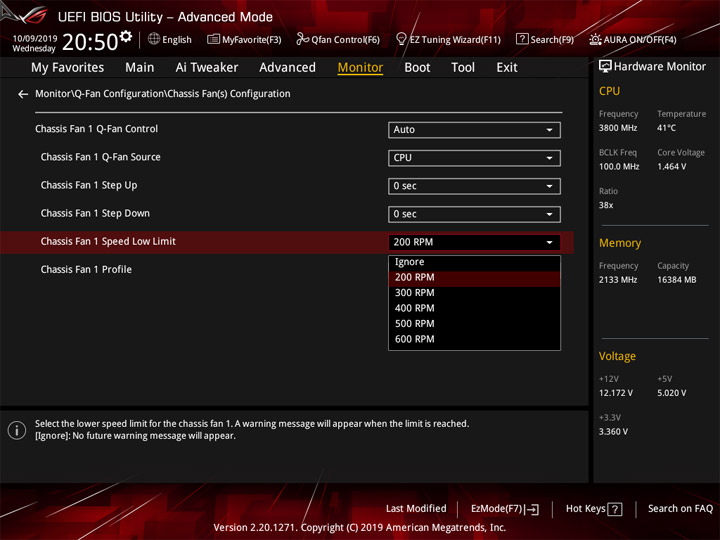Click the Chassis Fan 1 Step Down label
The width and height of the screenshot is (720, 540).
[x=95, y=214]
